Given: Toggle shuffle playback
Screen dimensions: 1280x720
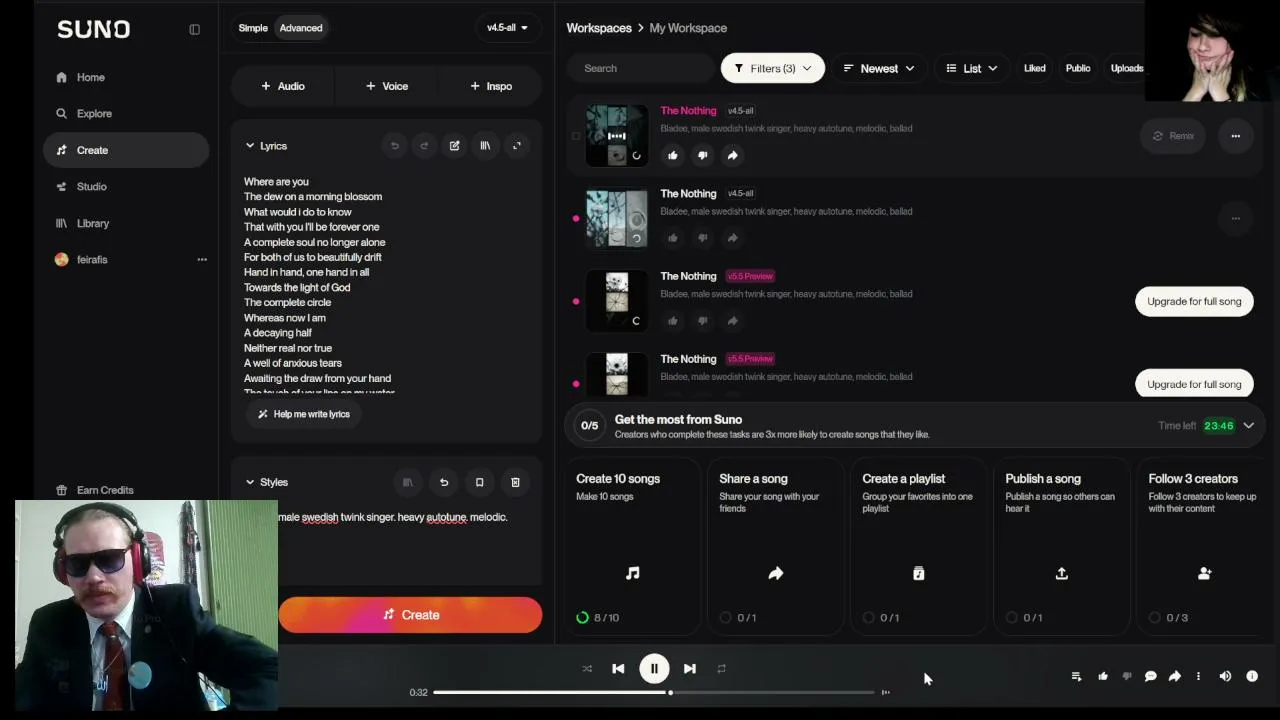Looking at the screenshot, I should [587, 669].
